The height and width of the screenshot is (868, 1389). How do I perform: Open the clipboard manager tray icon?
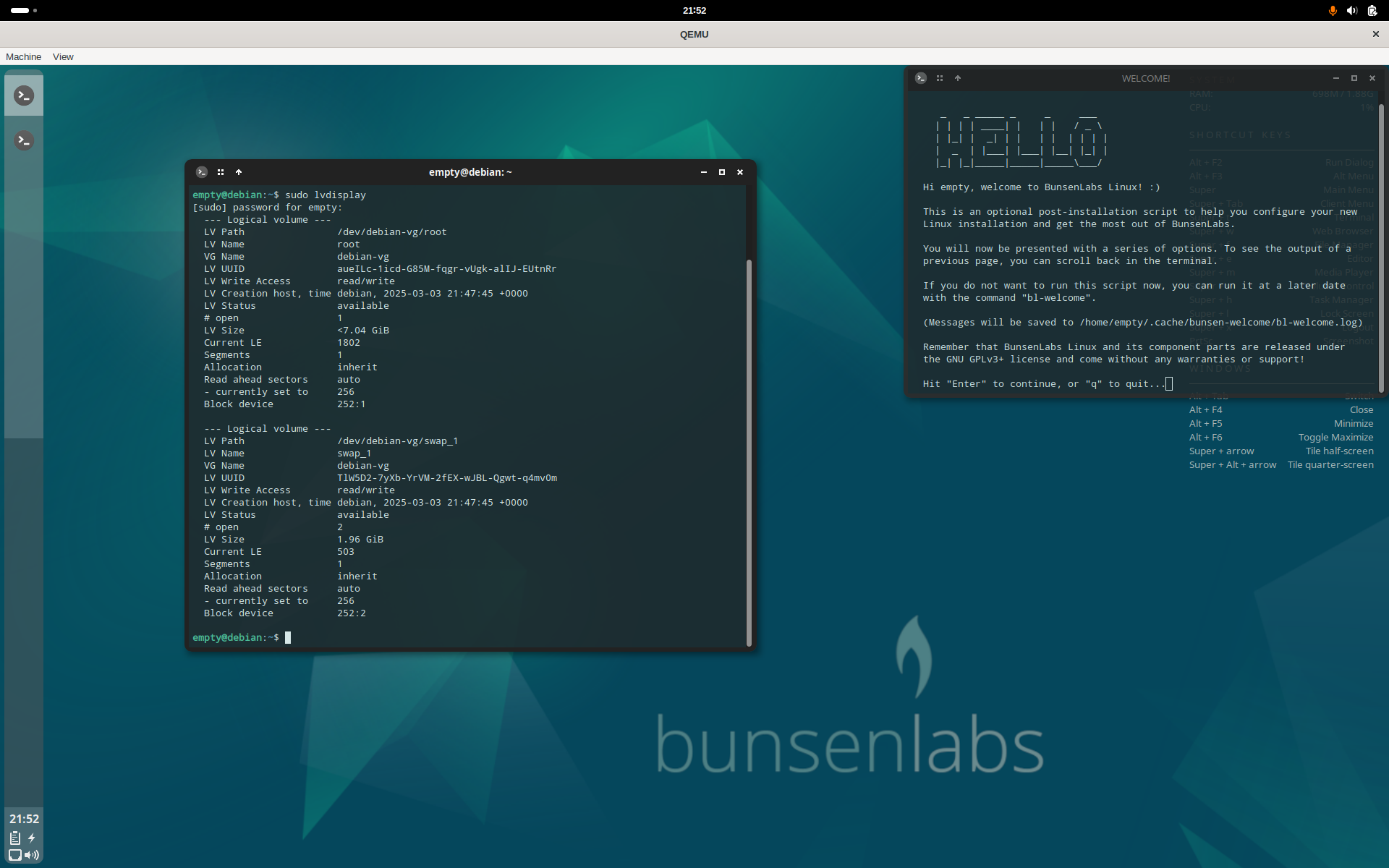(x=15, y=838)
